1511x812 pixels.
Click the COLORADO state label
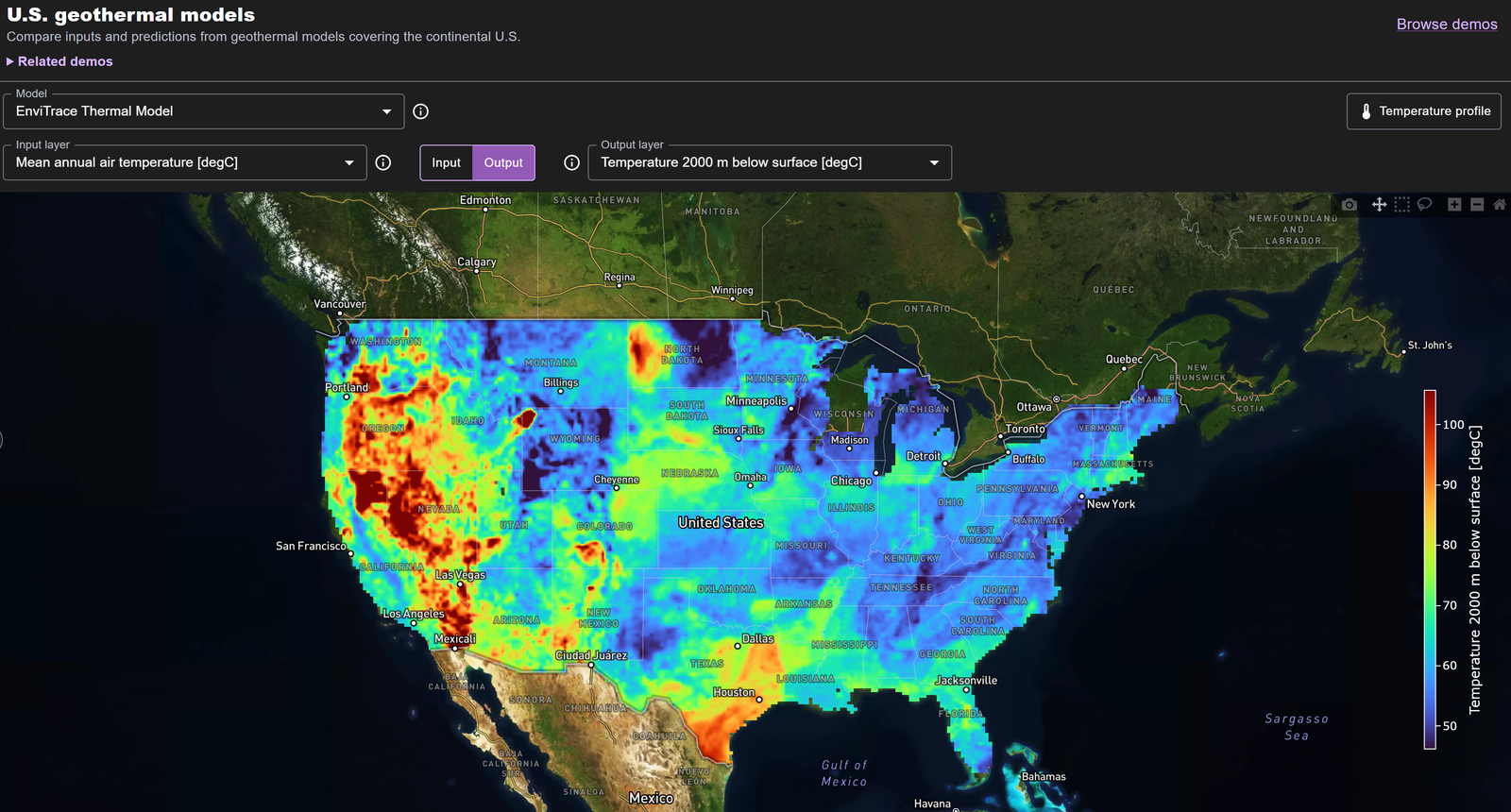click(604, 526)
